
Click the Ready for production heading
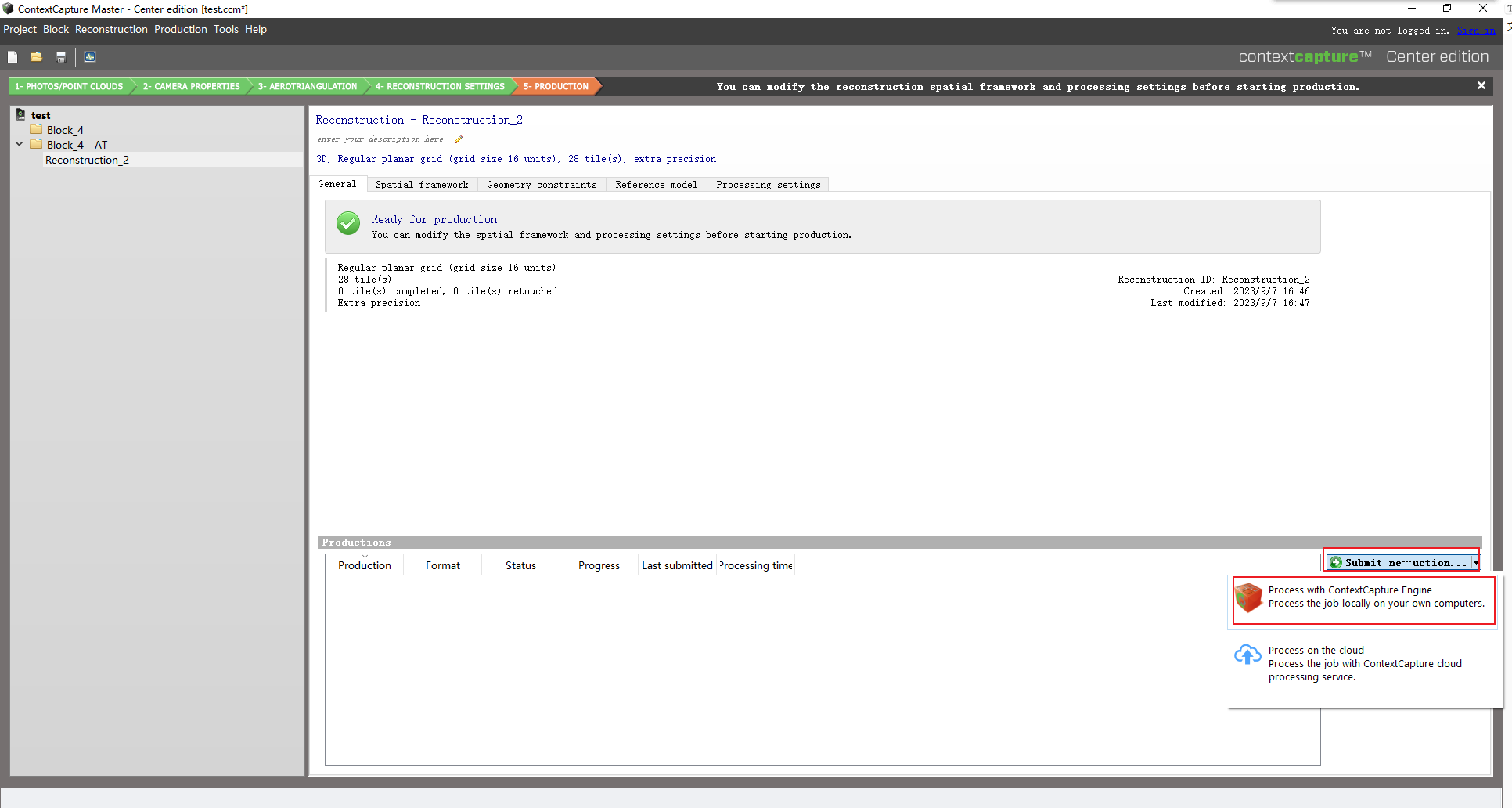434,219
